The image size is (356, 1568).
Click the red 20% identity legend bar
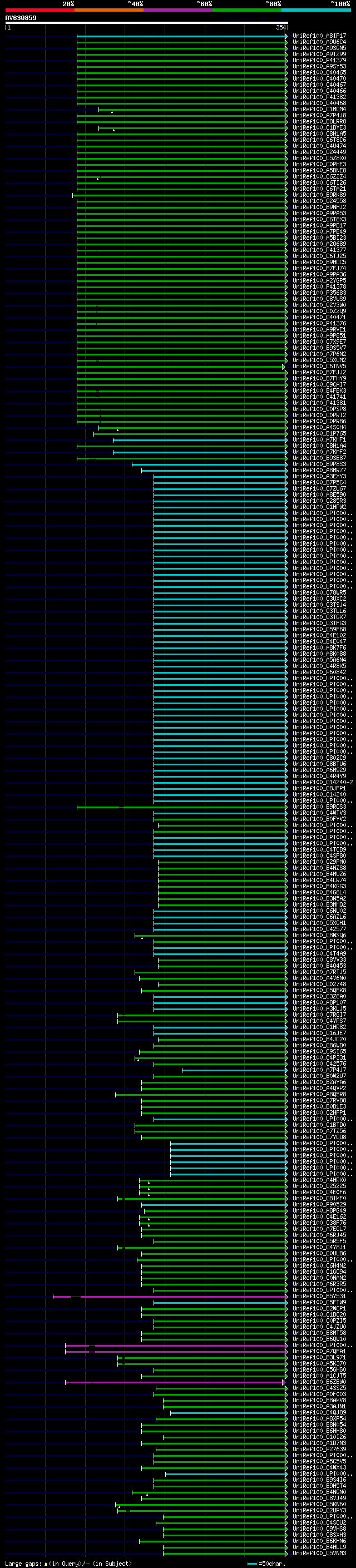coord(39,10)
